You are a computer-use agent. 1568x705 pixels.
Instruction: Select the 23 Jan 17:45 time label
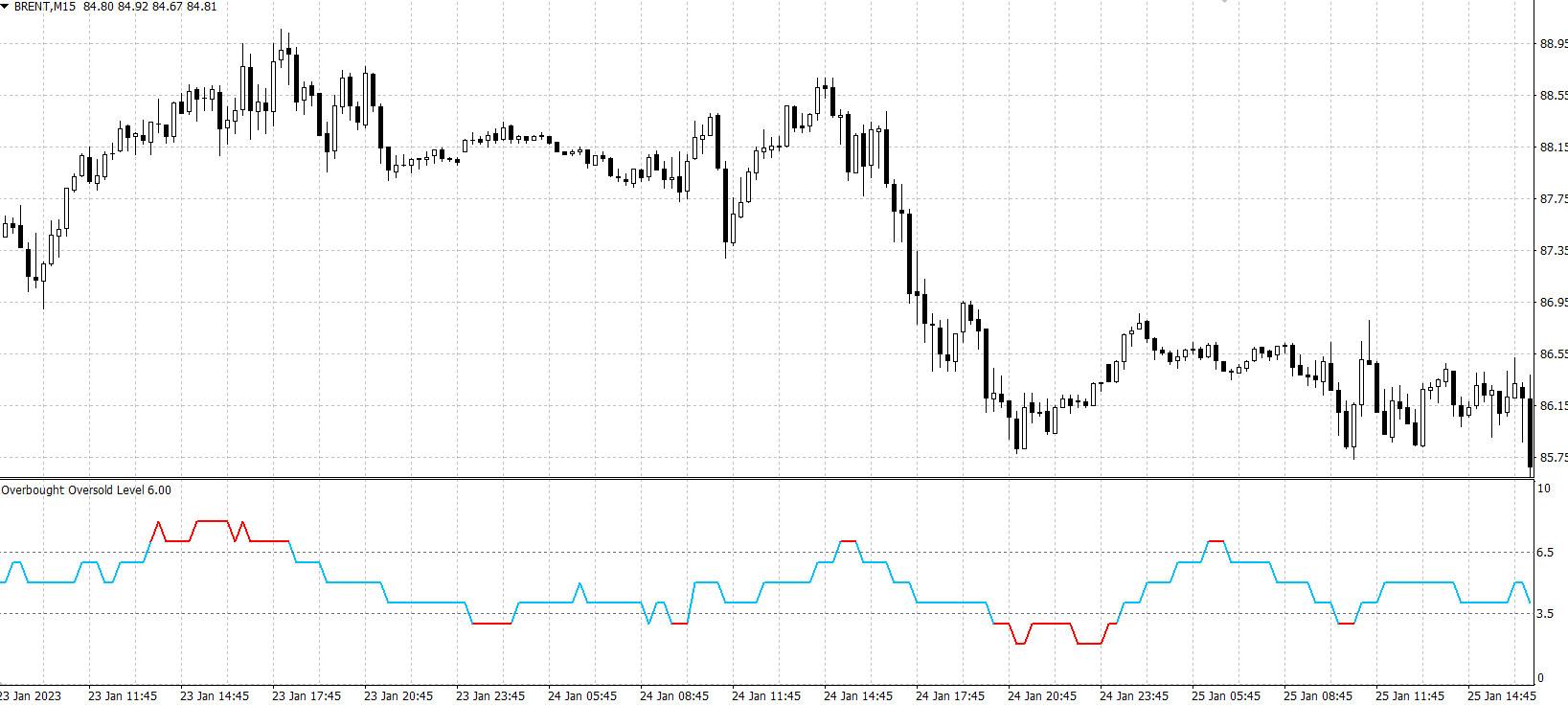click(x=307, y=696)
